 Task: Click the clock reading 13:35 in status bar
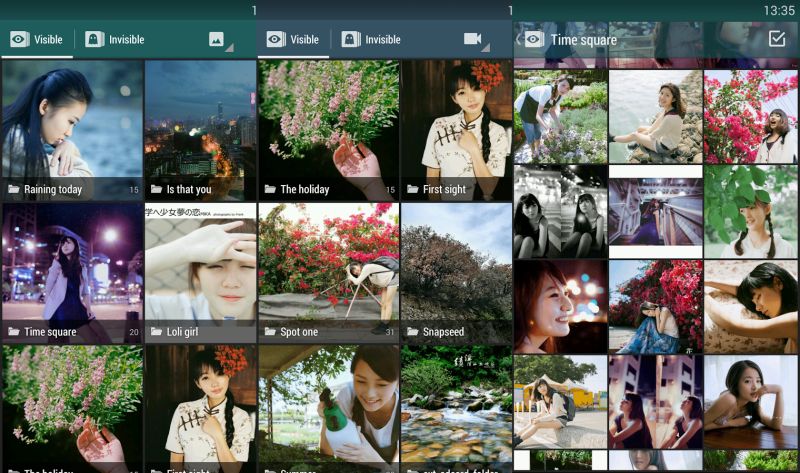779,10
